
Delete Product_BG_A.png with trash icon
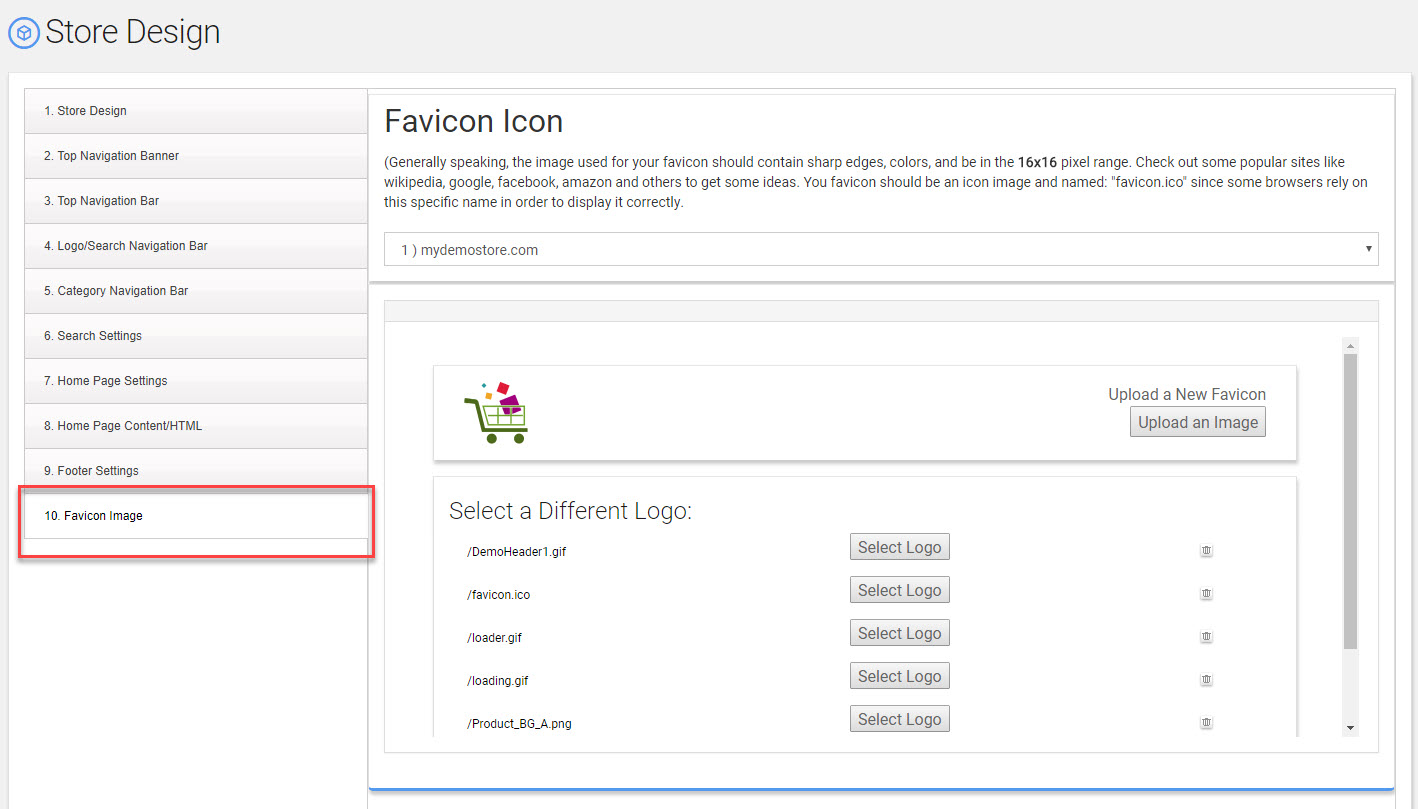(x=1206, y=722)
